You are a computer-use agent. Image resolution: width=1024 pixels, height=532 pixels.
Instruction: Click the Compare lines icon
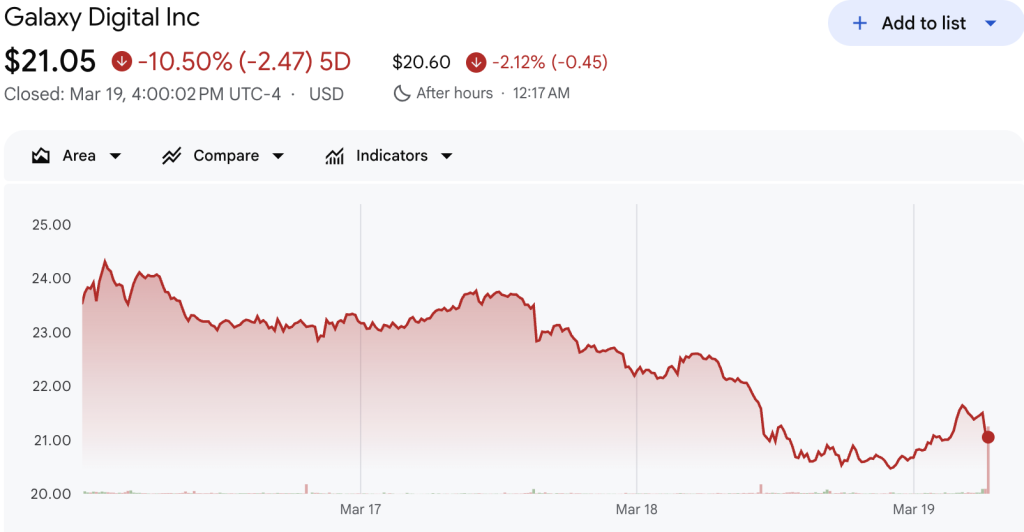[x=171, y=156]
